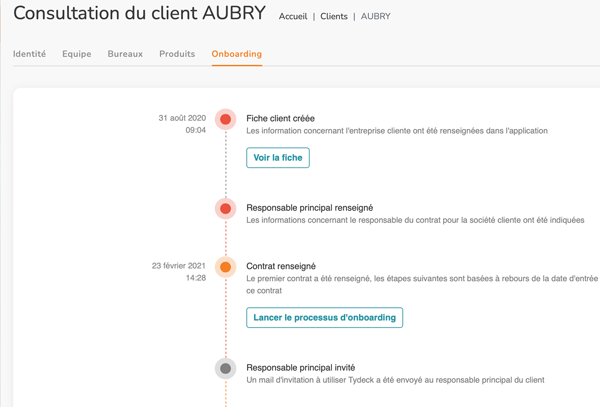Click the 31 août 2020 date label

[x=182, y=118]
